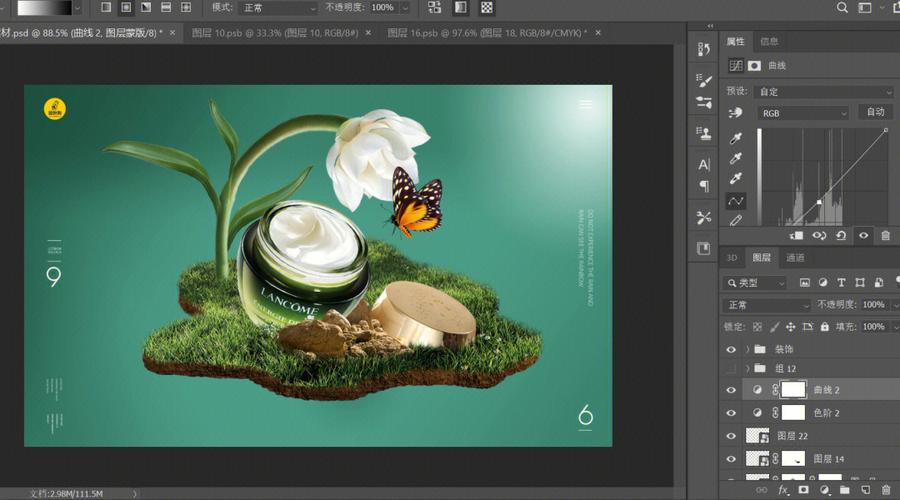900x500 pixels.
Task: Pick the black point eyedropper in Curves
Action: click(735, 138)
